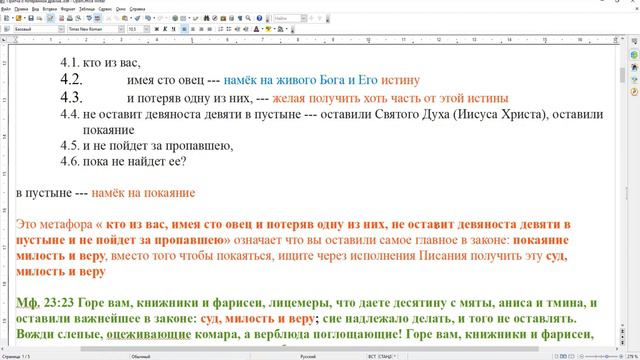The width and height of the screenshot is (640, 360).
Task: Click the Find search text field
Action: [287, 18]
